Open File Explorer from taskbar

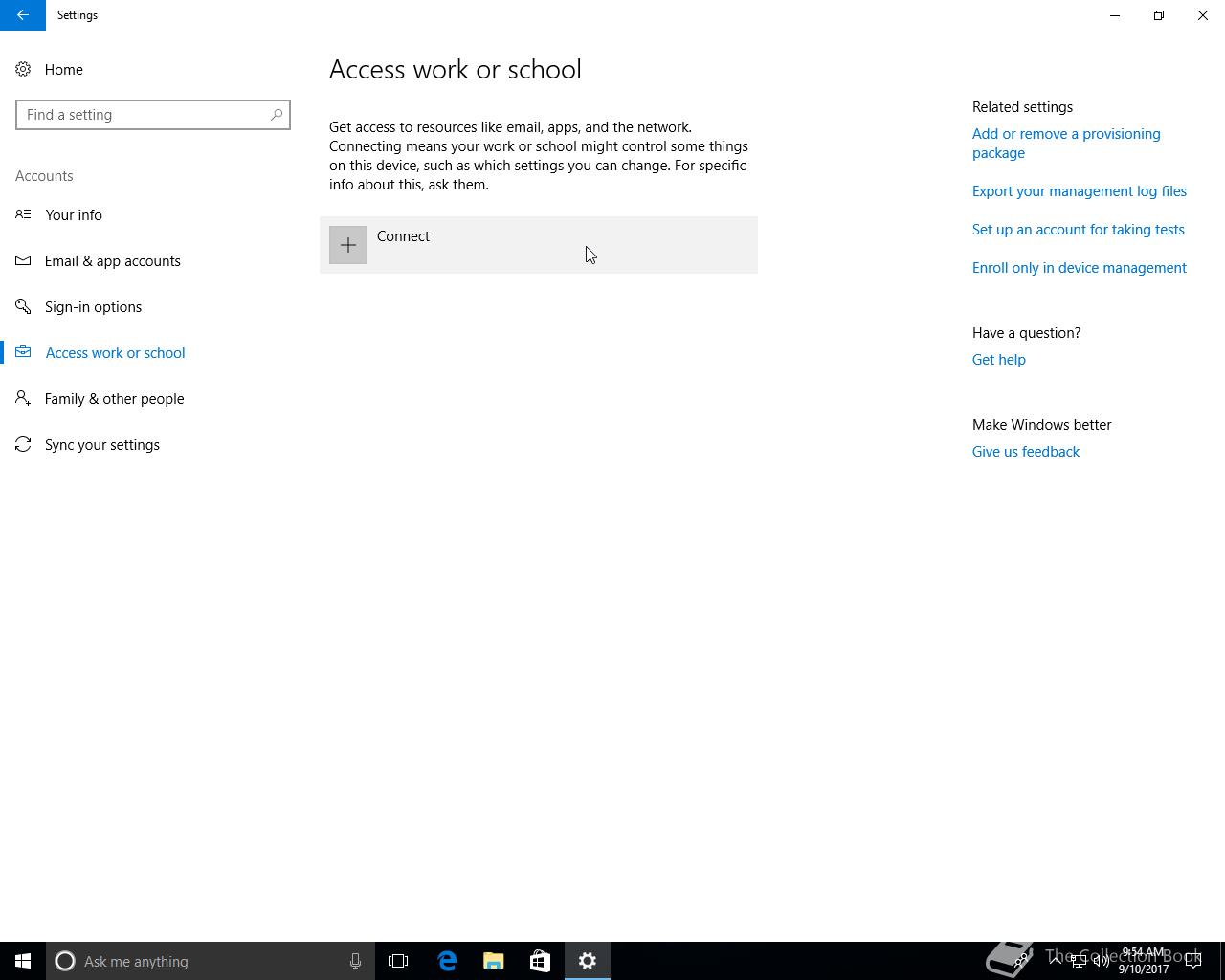coord(494,961)
